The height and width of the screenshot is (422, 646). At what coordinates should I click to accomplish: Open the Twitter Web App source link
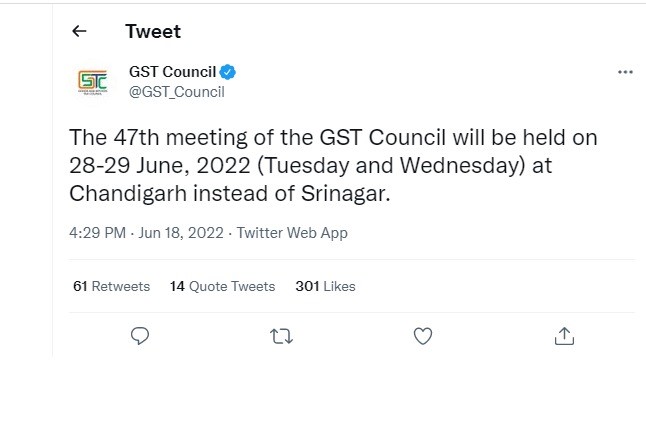coord(291,232)
